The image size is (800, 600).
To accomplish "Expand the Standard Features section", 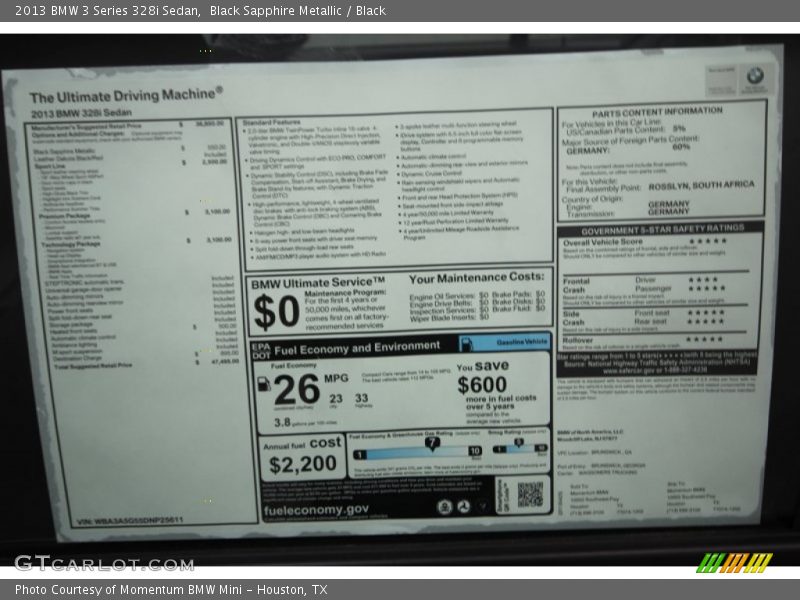I will tap(270, 122).
